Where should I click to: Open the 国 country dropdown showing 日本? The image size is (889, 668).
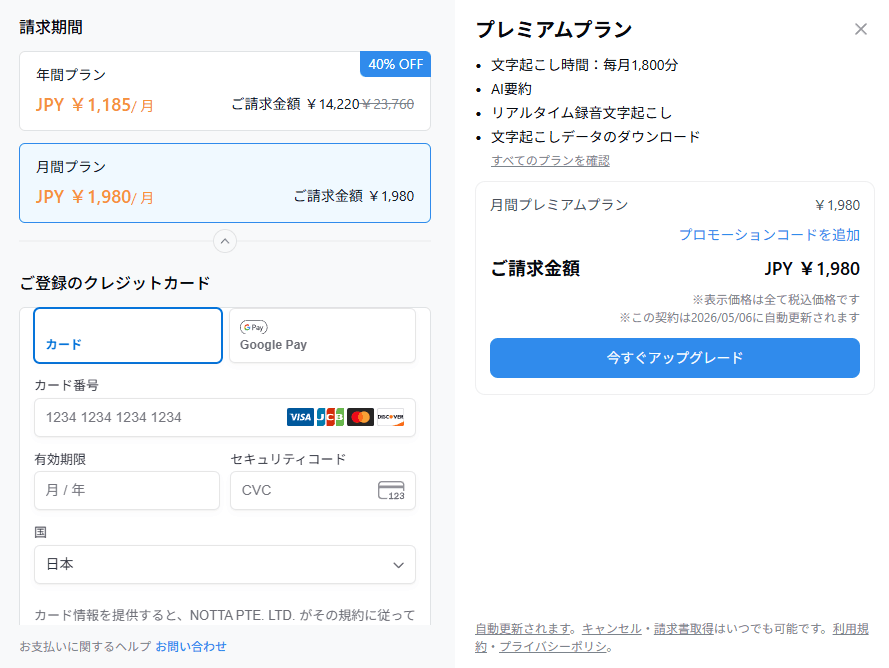[x=225, y=564]
